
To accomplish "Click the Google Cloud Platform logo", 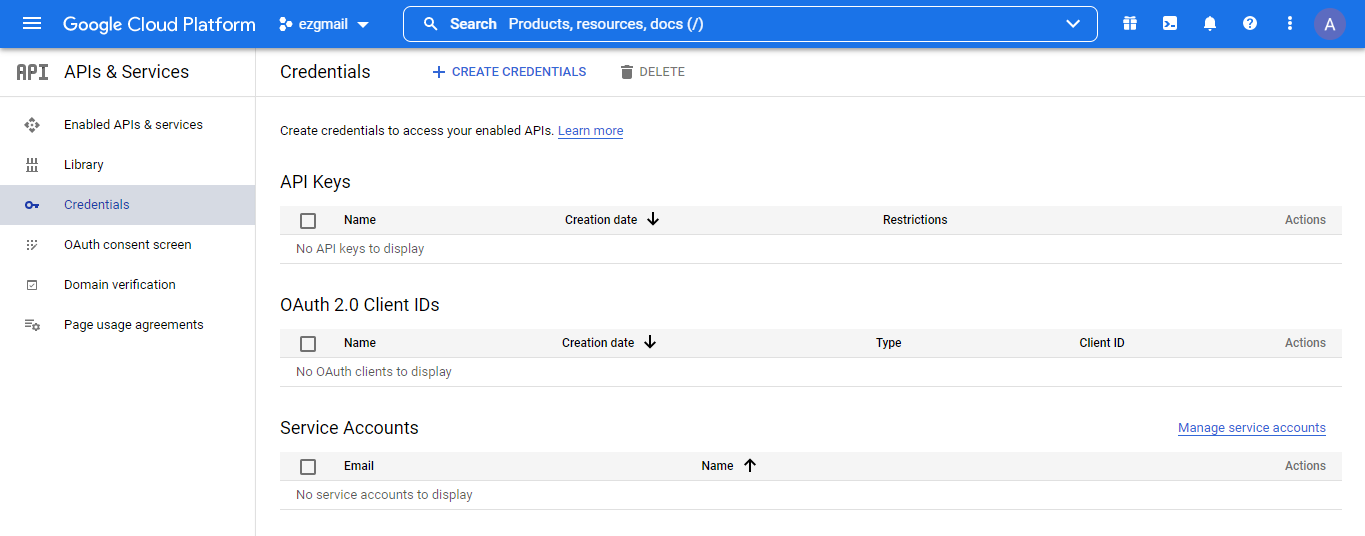I will pyautogui.click(x=159, y=24).
